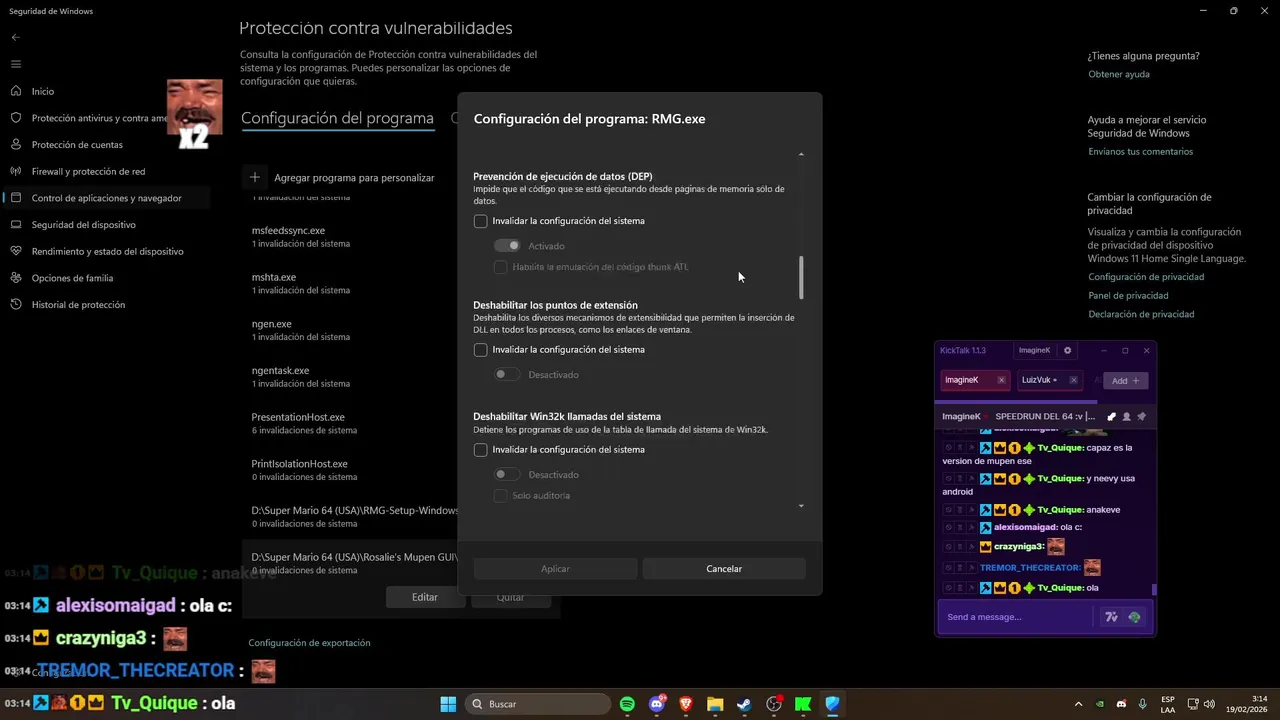The width and height of the screenshot is (1280, 720).
Task: Open Panel de privacidad link
Action: [1128, 296]
